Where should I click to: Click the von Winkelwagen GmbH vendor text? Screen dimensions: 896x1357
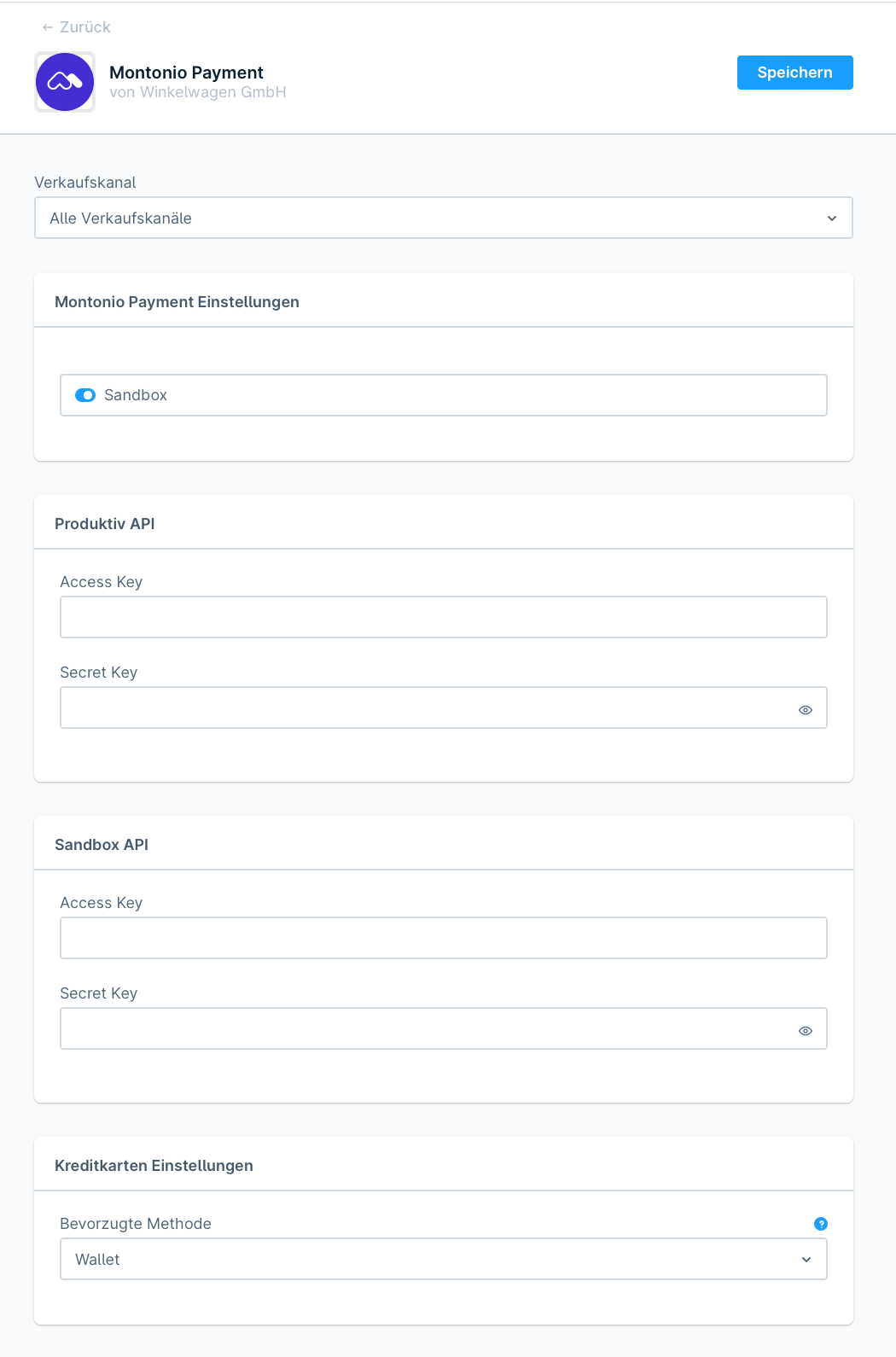[198, 92]
